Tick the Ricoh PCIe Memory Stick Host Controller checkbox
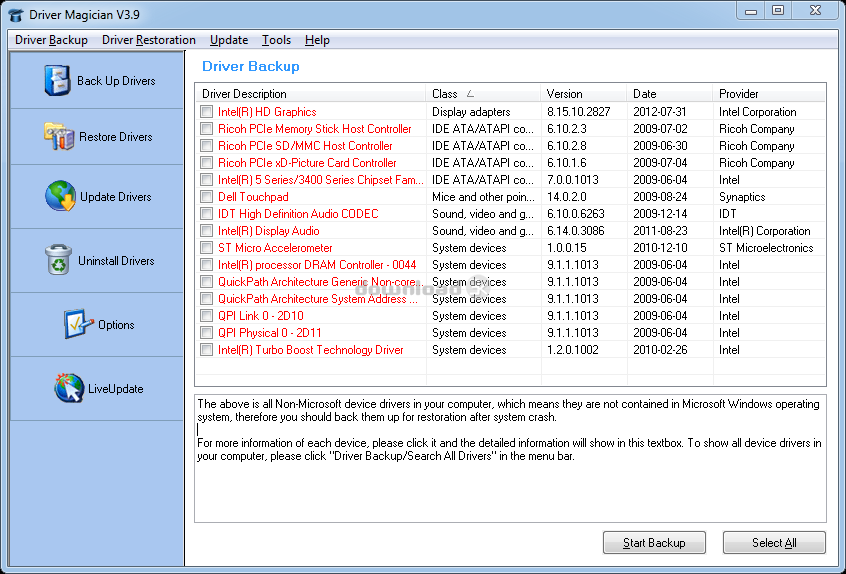This screenshot has width=846, height=574. (206, 128)
